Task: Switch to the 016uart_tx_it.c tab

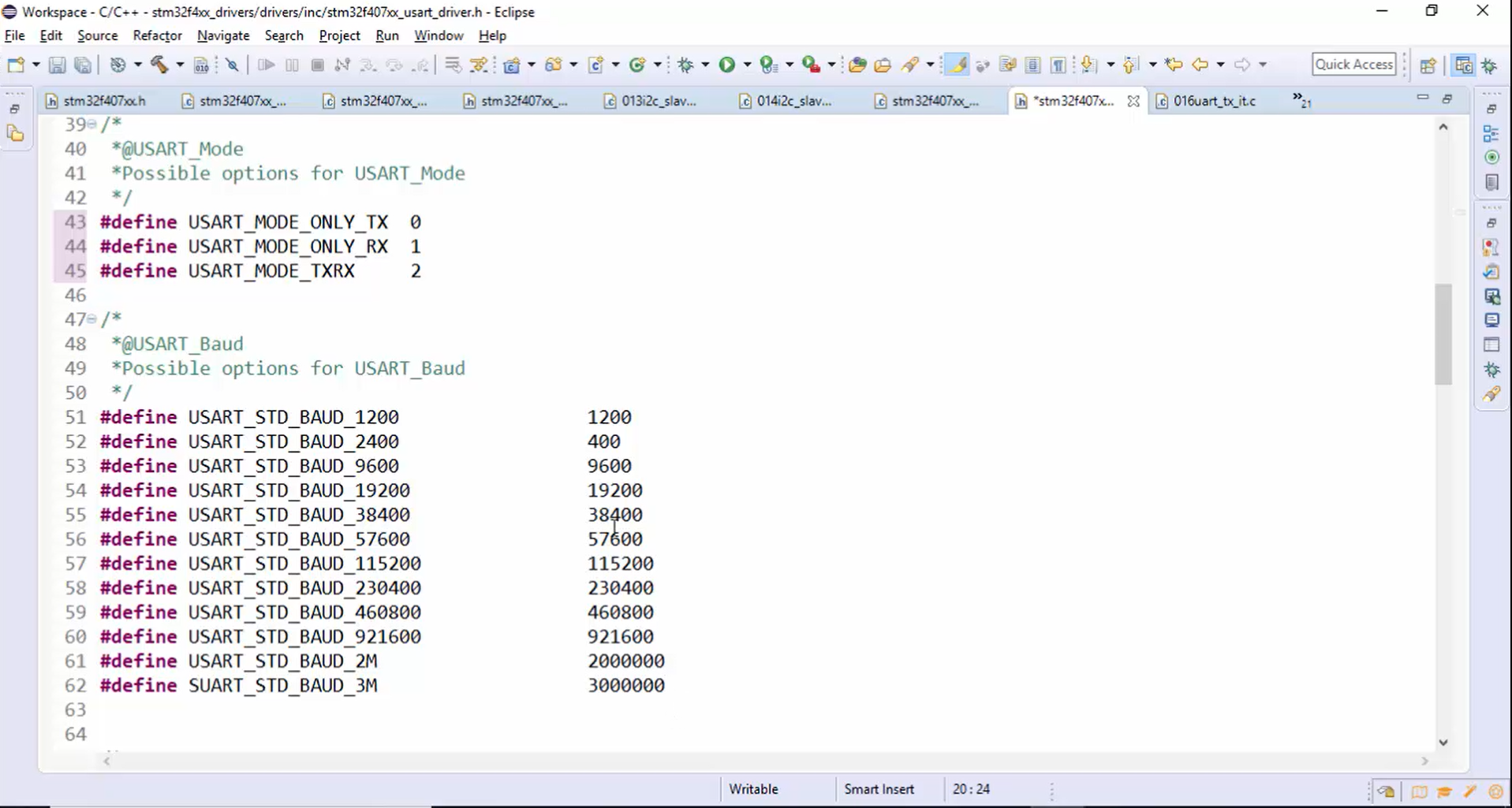Action: (x=1214, y=101)
